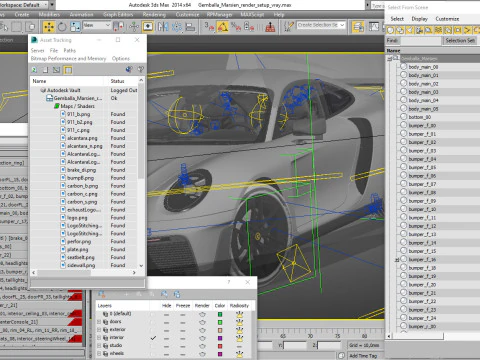
Task: Expand the exterior layer in Layers dialog
Action: (x=99, y=330)
